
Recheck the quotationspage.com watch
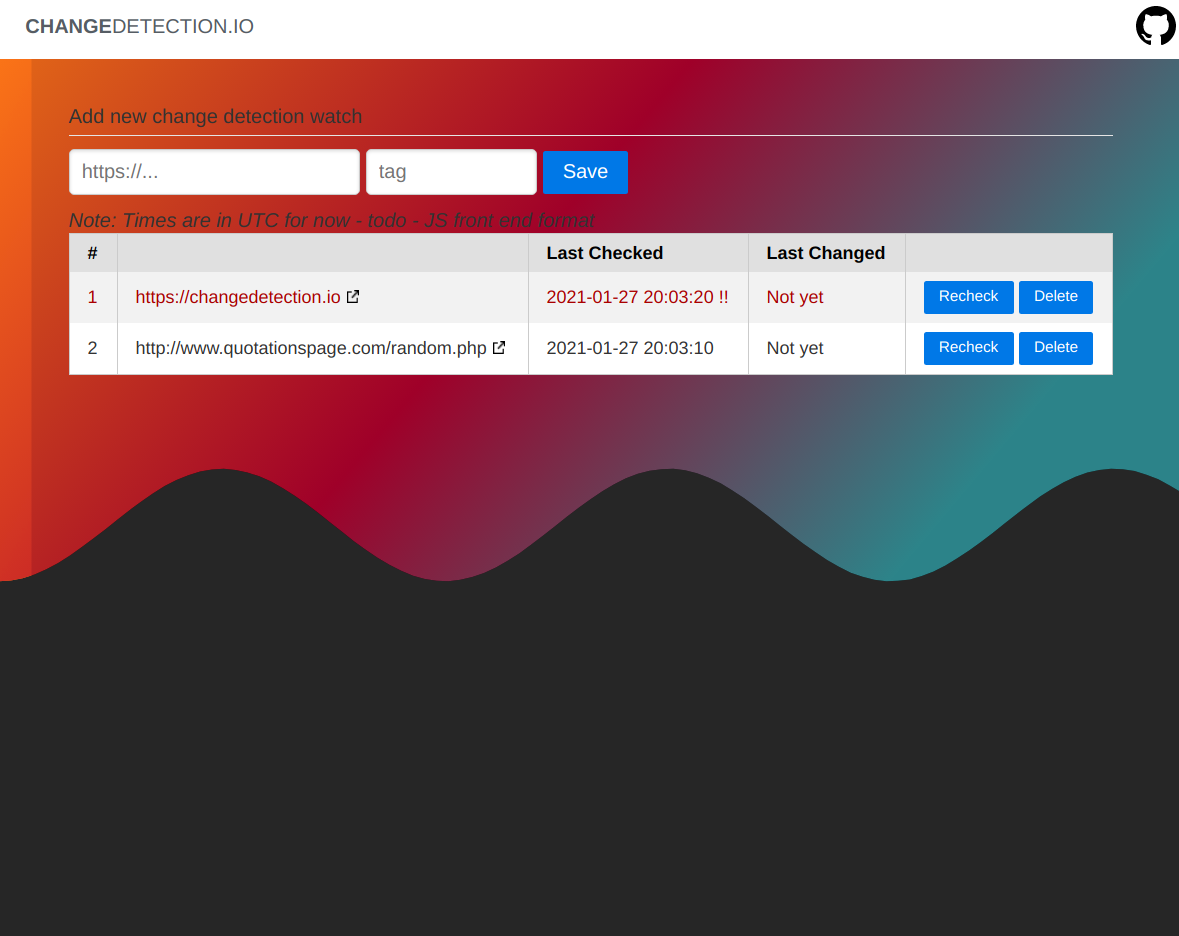click(x=968, y=348)
